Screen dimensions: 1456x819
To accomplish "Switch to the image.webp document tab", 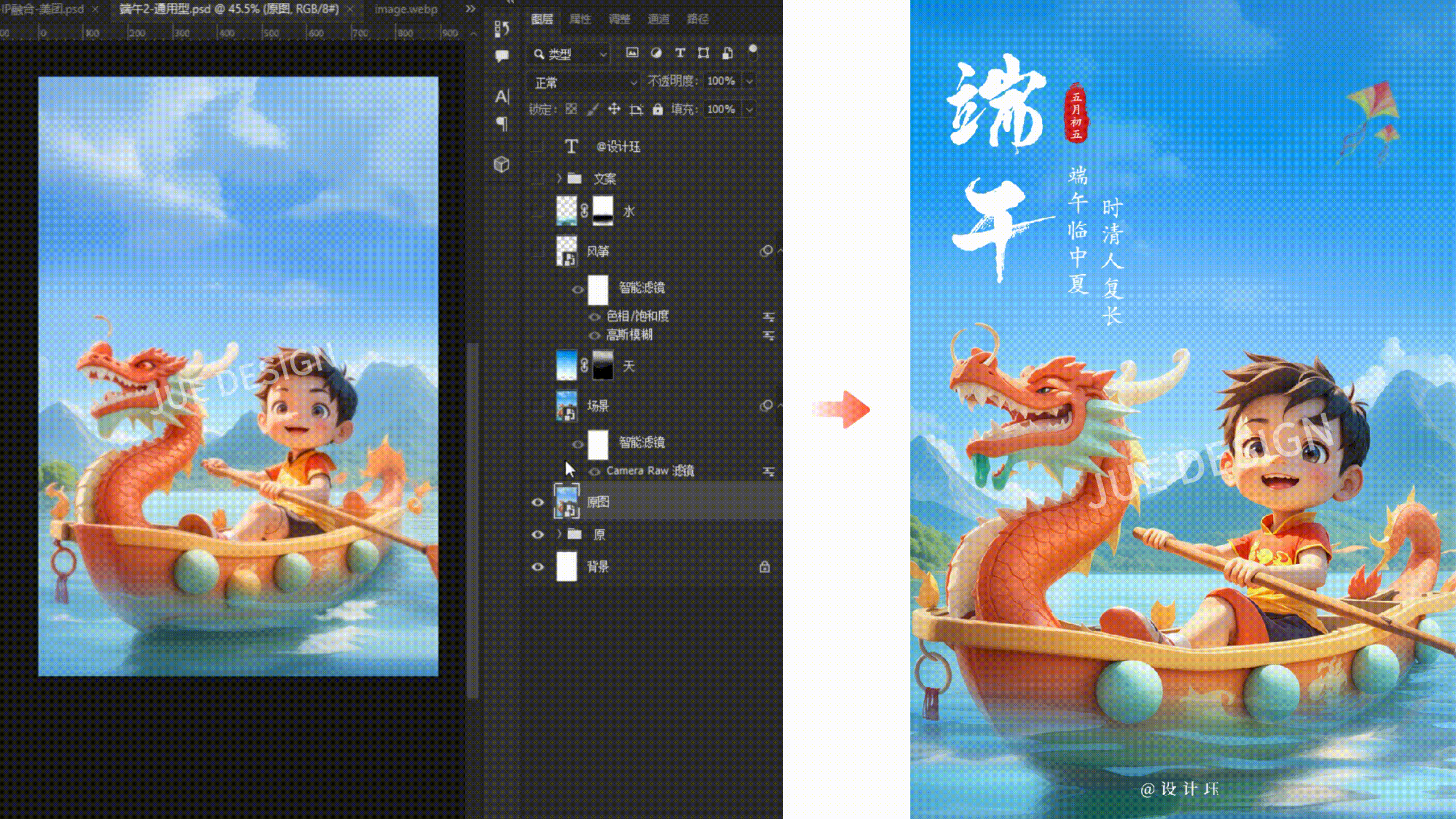I will pos(406,9).
